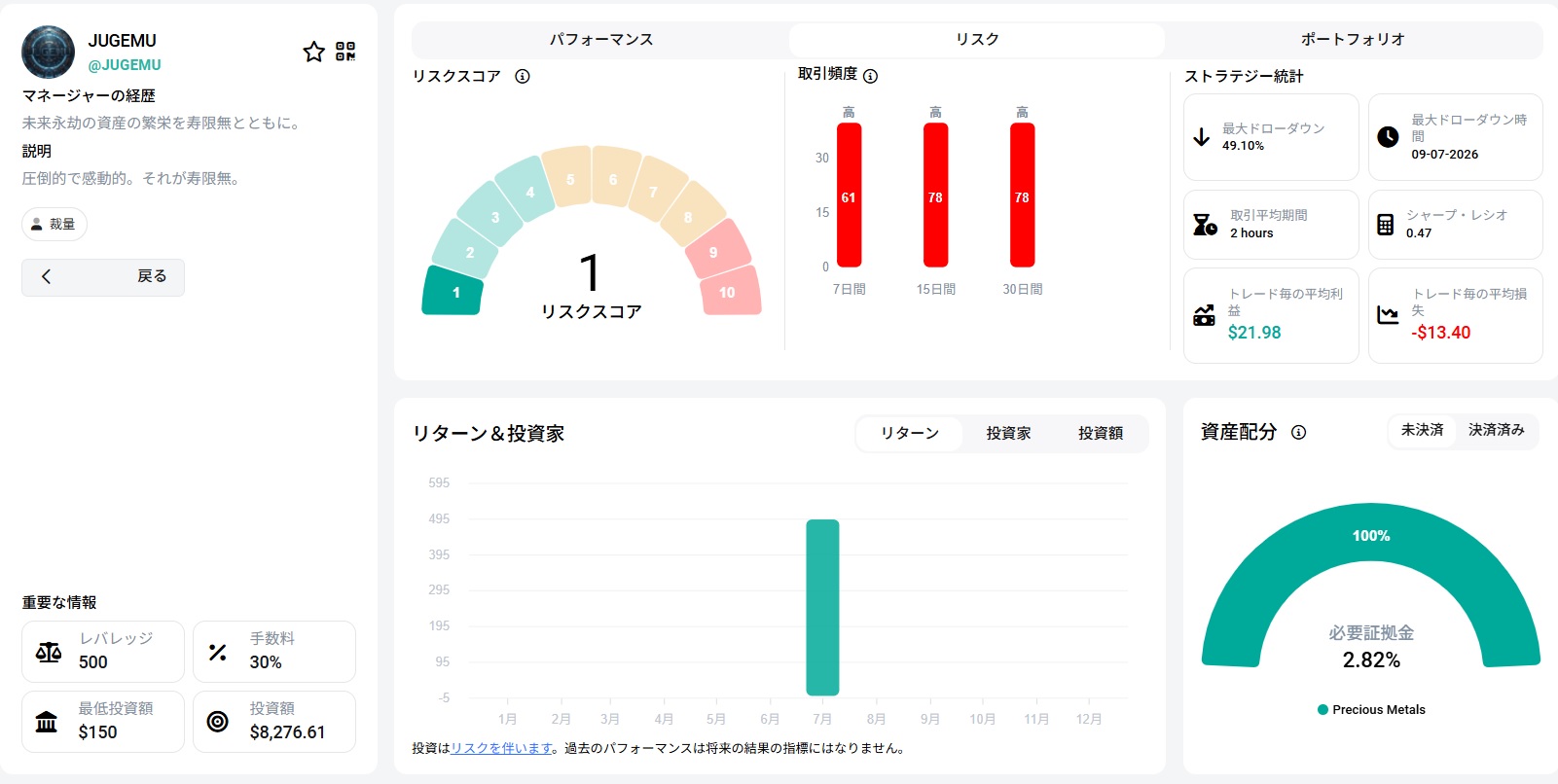Click the 49.10% drawdown value
This screenshot has height=784, width=1558.
(x=1243, y=146)
